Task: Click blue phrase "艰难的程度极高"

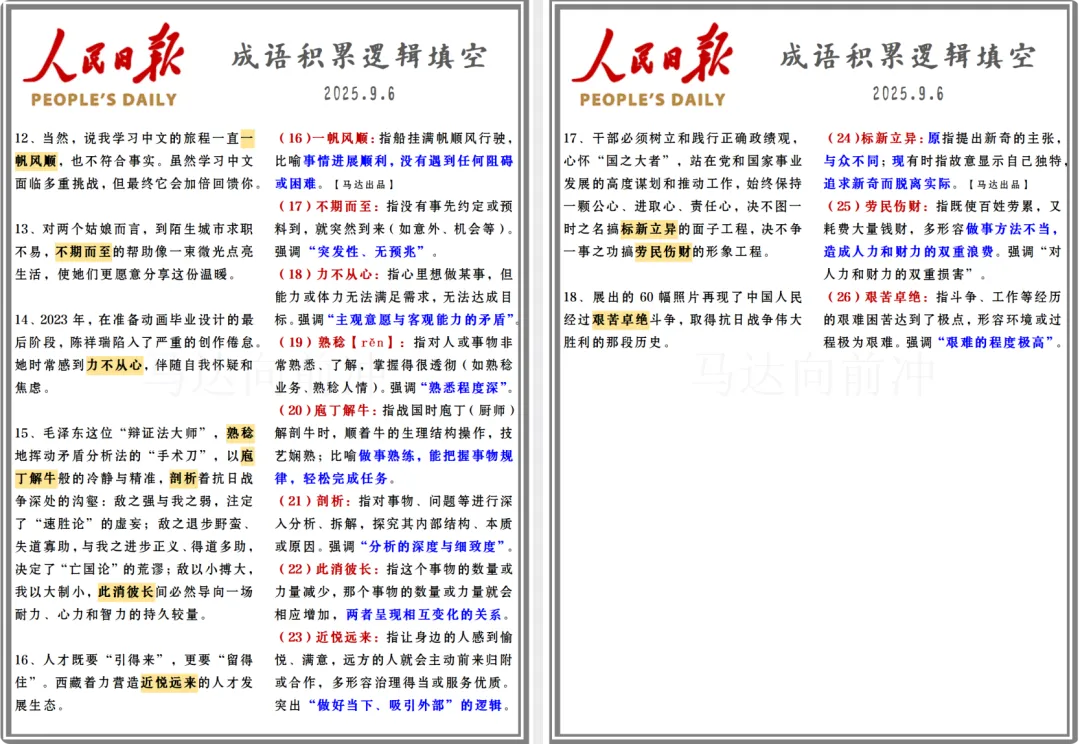Action: coord(995,342)
